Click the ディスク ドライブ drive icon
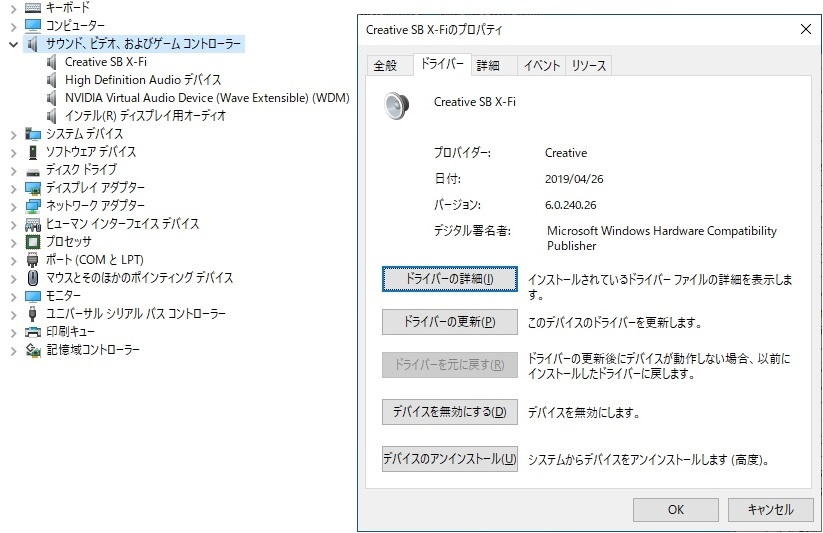This screenshot has width=823, height=533. tap(33, 172)
